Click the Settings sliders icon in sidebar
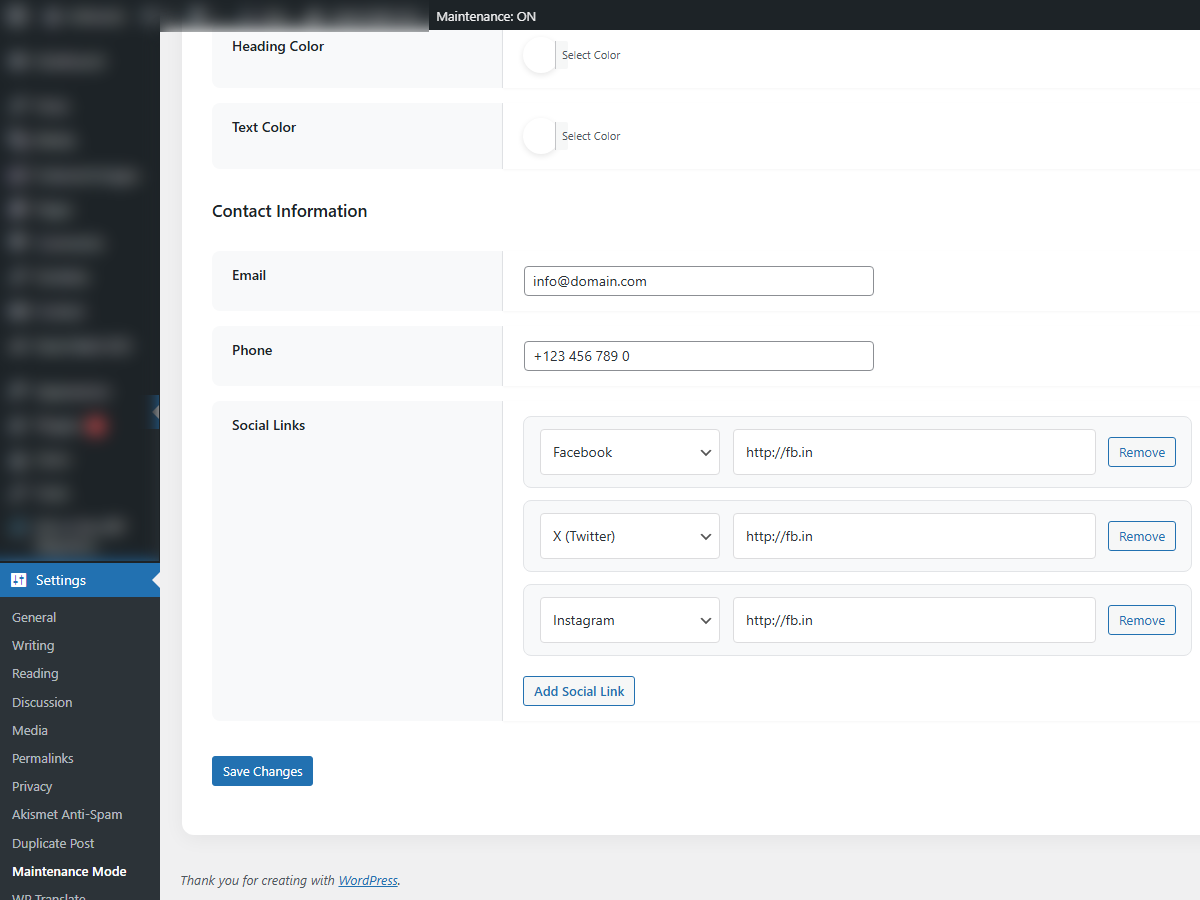The width and height of the screenshot is (1200, 900). (x=19, y=580)
